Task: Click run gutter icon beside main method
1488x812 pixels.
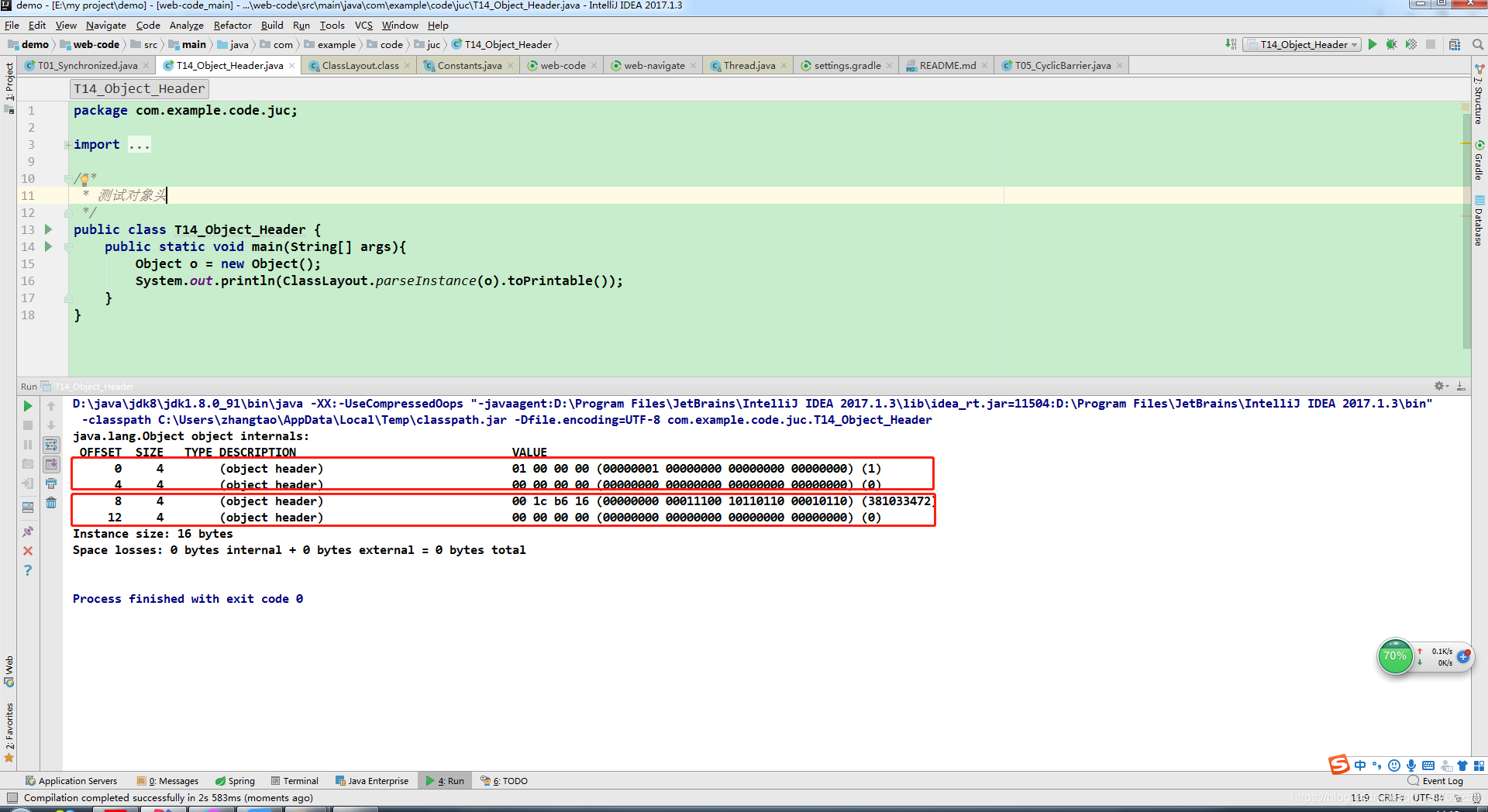Action: [48, 246]
